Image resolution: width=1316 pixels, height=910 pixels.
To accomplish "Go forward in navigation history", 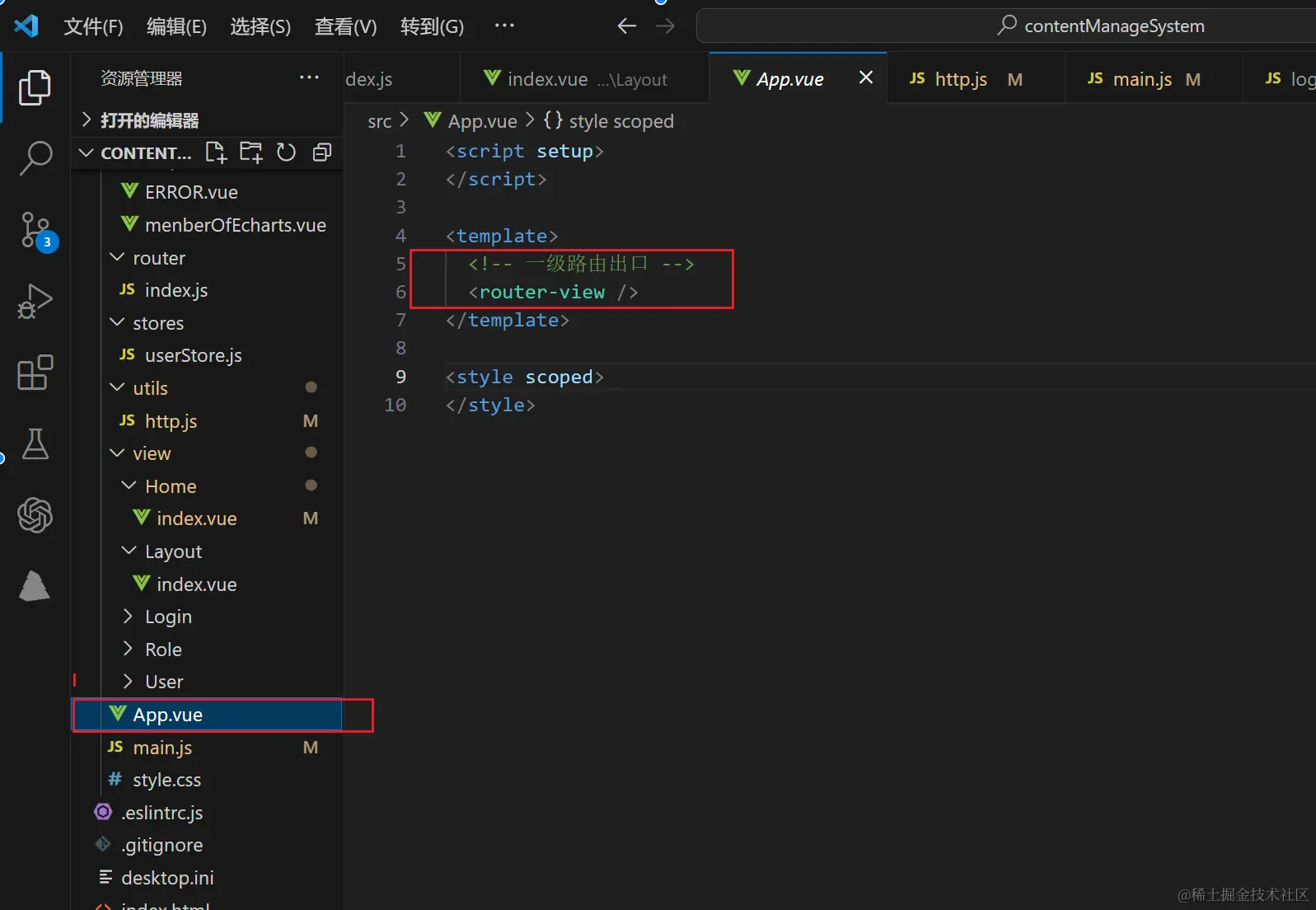I will coord(665,26).
